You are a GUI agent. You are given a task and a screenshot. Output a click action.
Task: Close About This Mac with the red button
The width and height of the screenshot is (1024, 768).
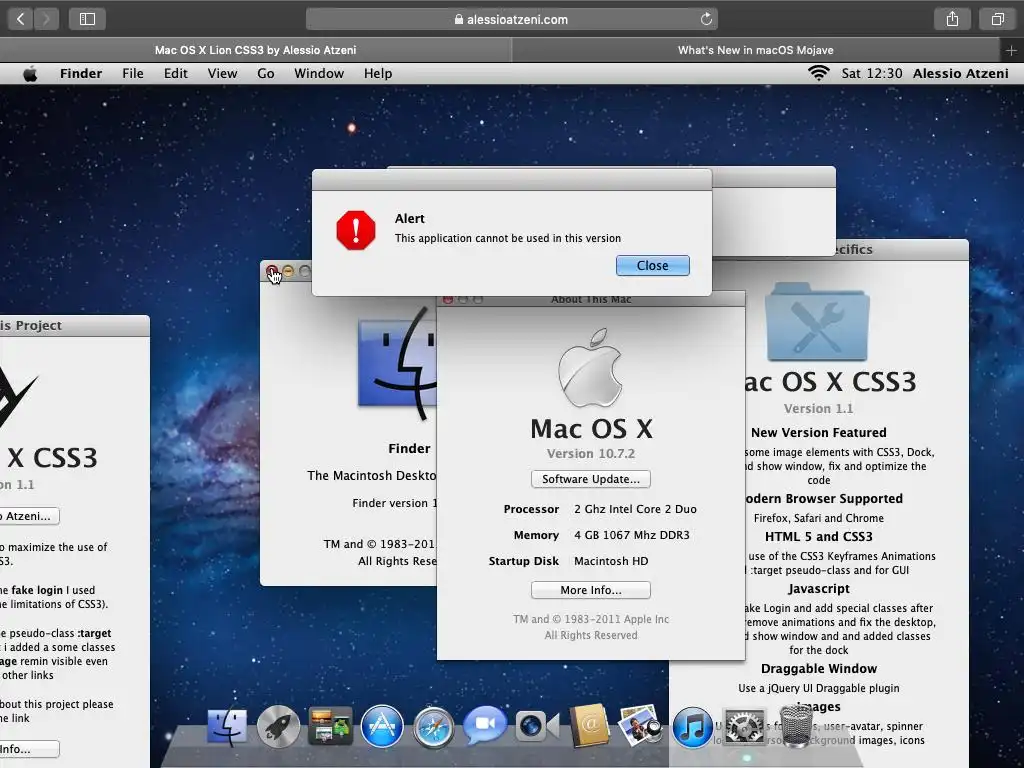click(x=448, y=300)
